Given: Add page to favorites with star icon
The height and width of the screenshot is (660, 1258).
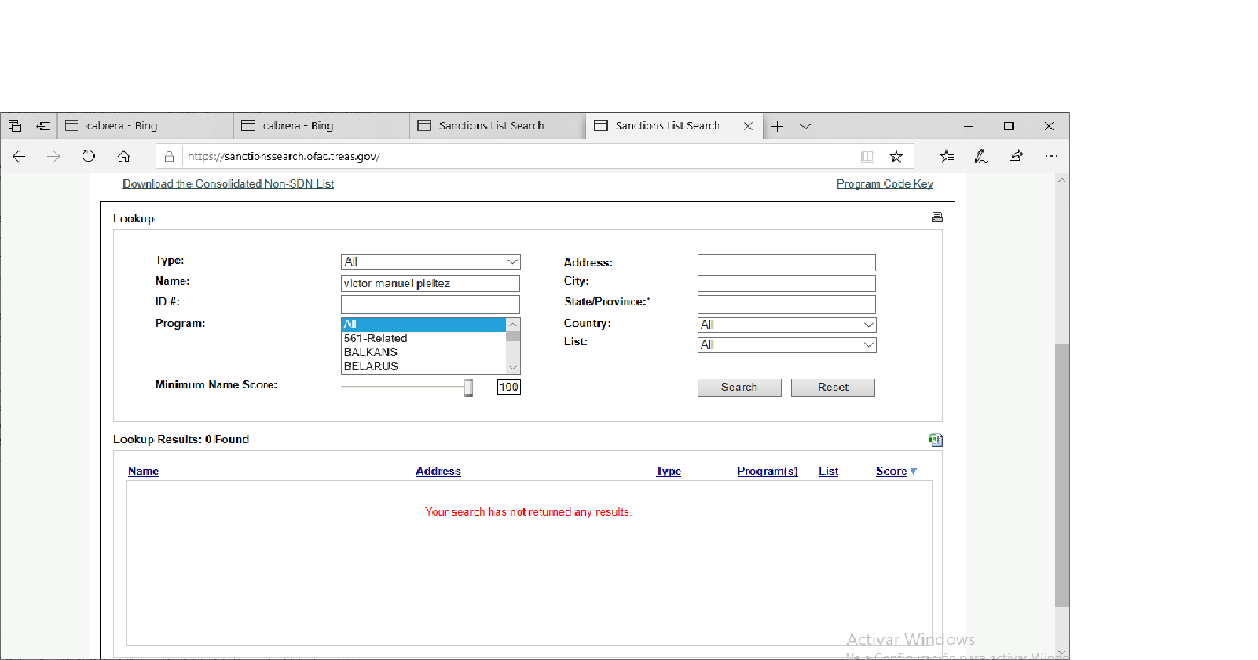Looking at the screenshot, I should [896, 156].
